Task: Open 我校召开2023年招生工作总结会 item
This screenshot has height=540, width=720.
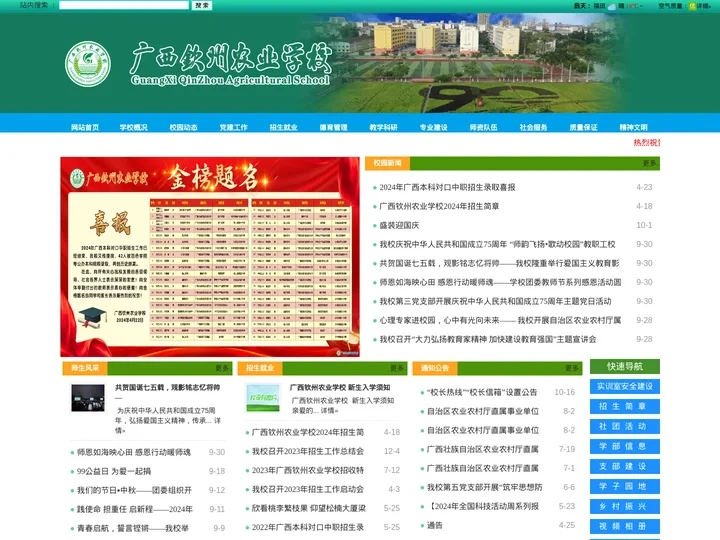Action: 308,451
